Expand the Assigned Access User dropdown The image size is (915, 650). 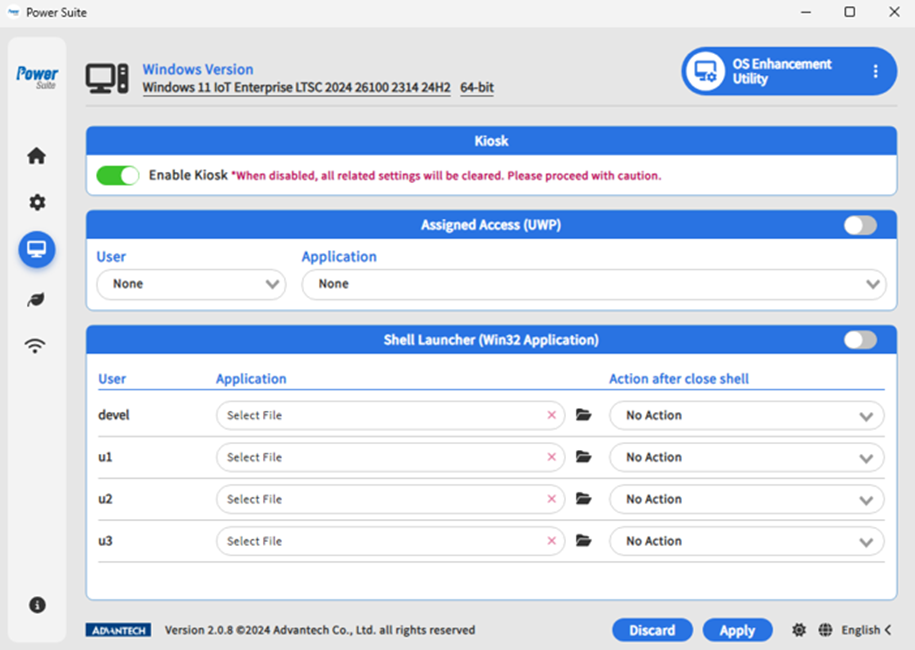[191, 284]
